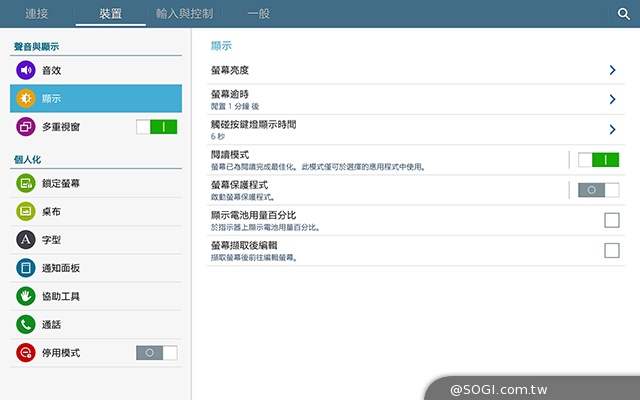This screenshot has height=400, width=640.
Task: Open 通知面板 notification panel icon
Action: pos(25,268)
